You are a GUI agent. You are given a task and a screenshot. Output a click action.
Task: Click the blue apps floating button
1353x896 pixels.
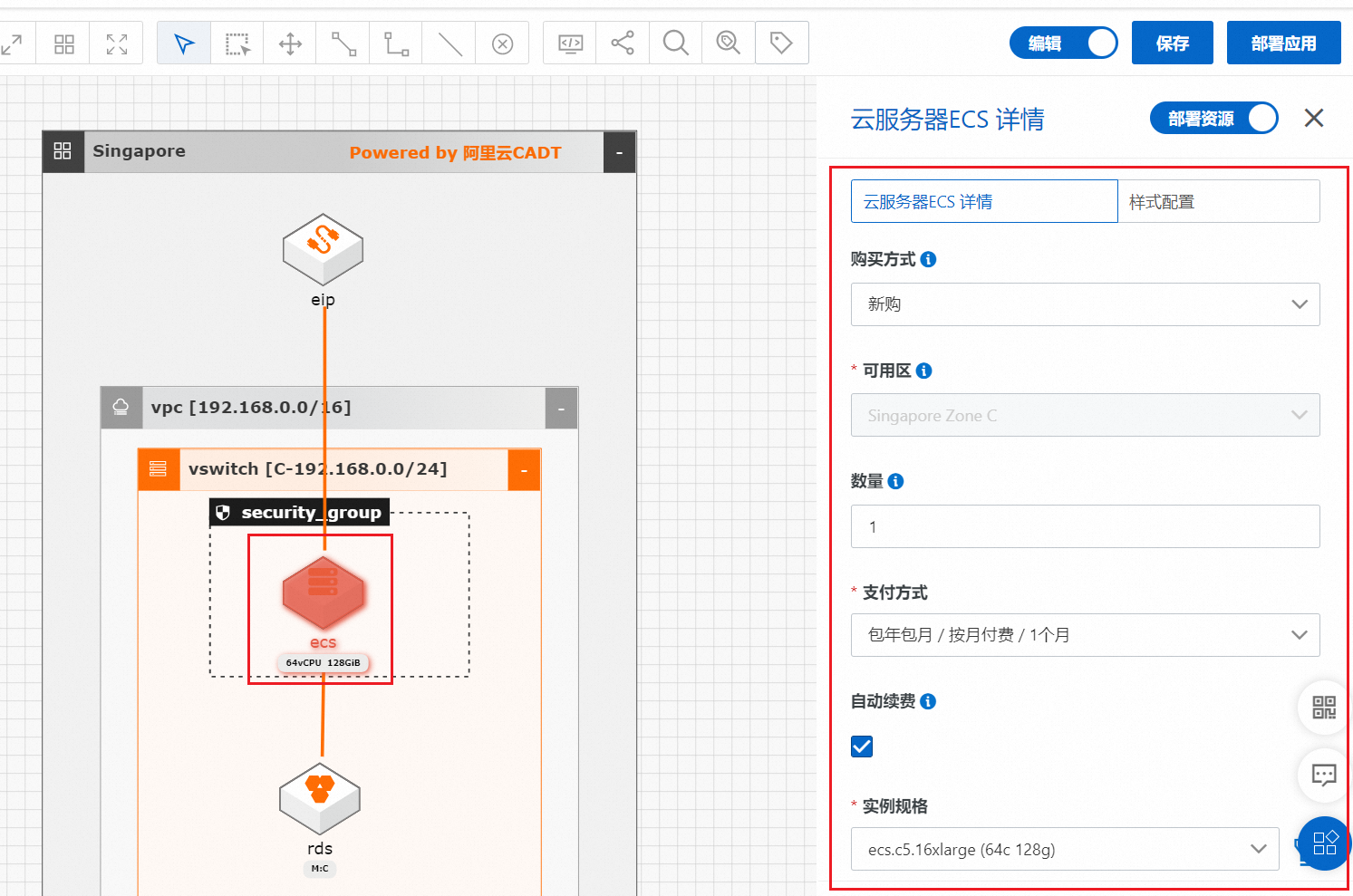click(x=1324, y=843)
